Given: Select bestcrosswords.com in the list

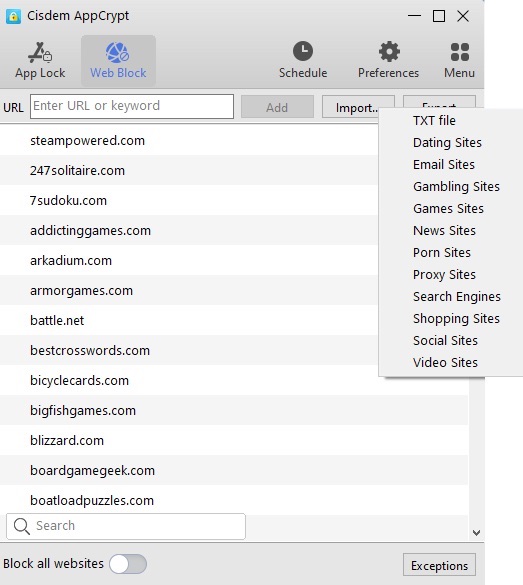Looking at the screenshot, I should pos(188,350).
